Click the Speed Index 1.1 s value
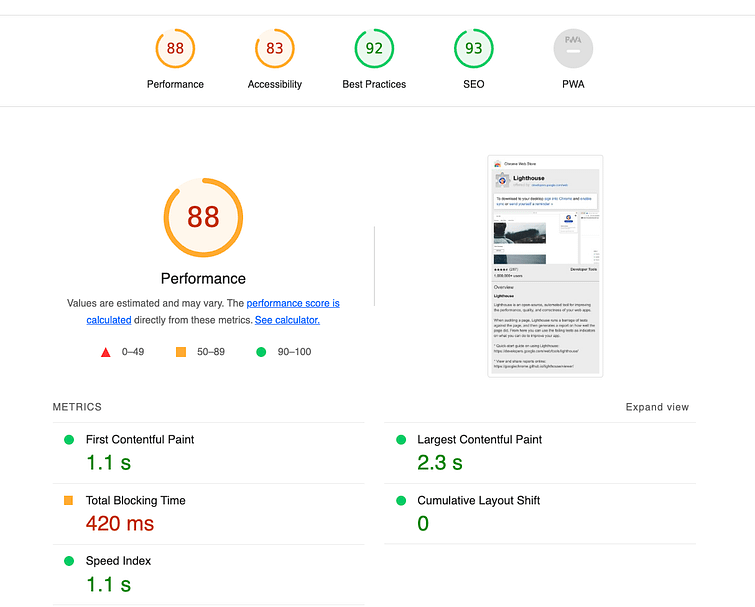Viewport: 755px width, 607px height. click(x=108, y=584)
